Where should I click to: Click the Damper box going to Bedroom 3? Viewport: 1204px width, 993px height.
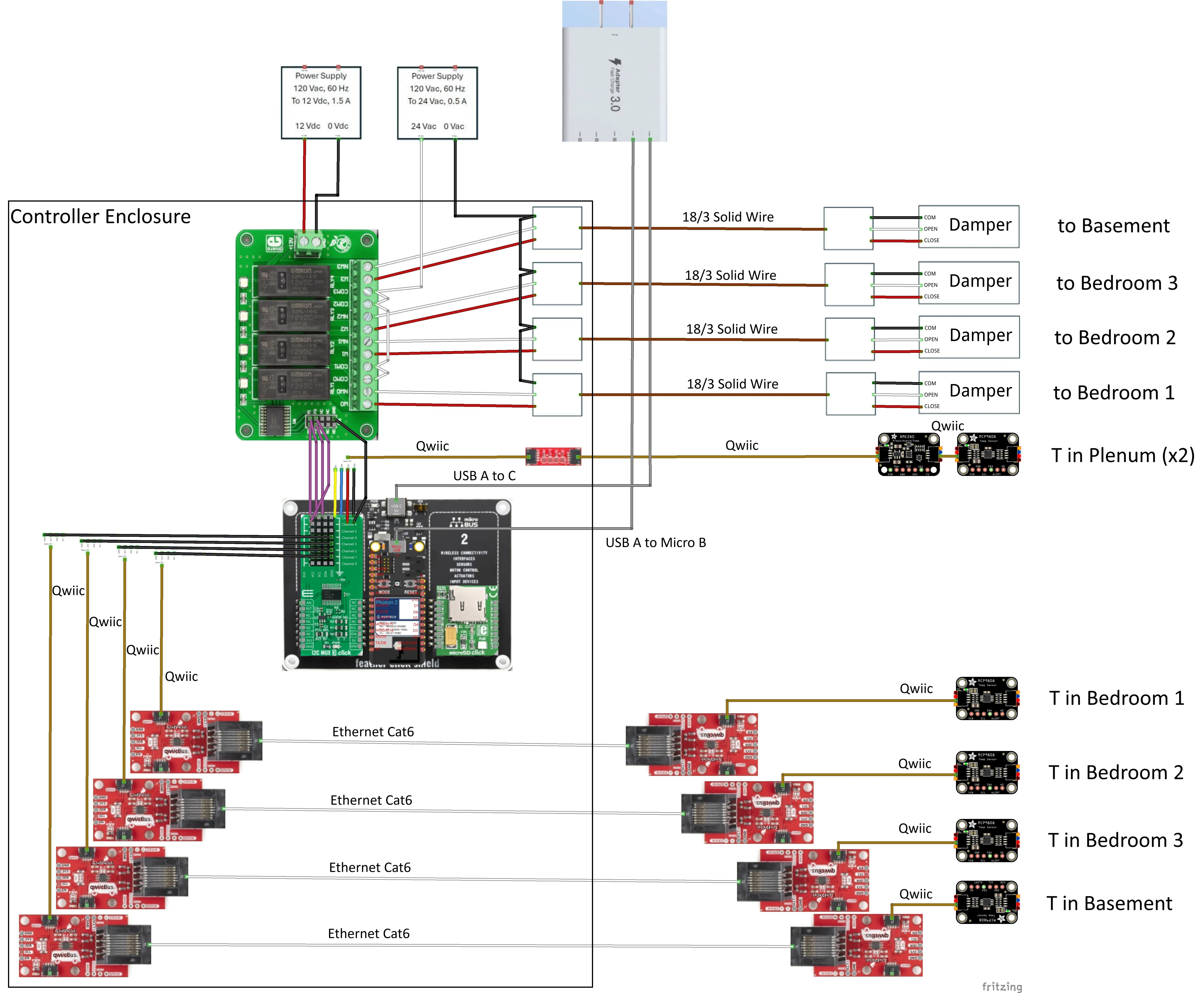[968, 283]
